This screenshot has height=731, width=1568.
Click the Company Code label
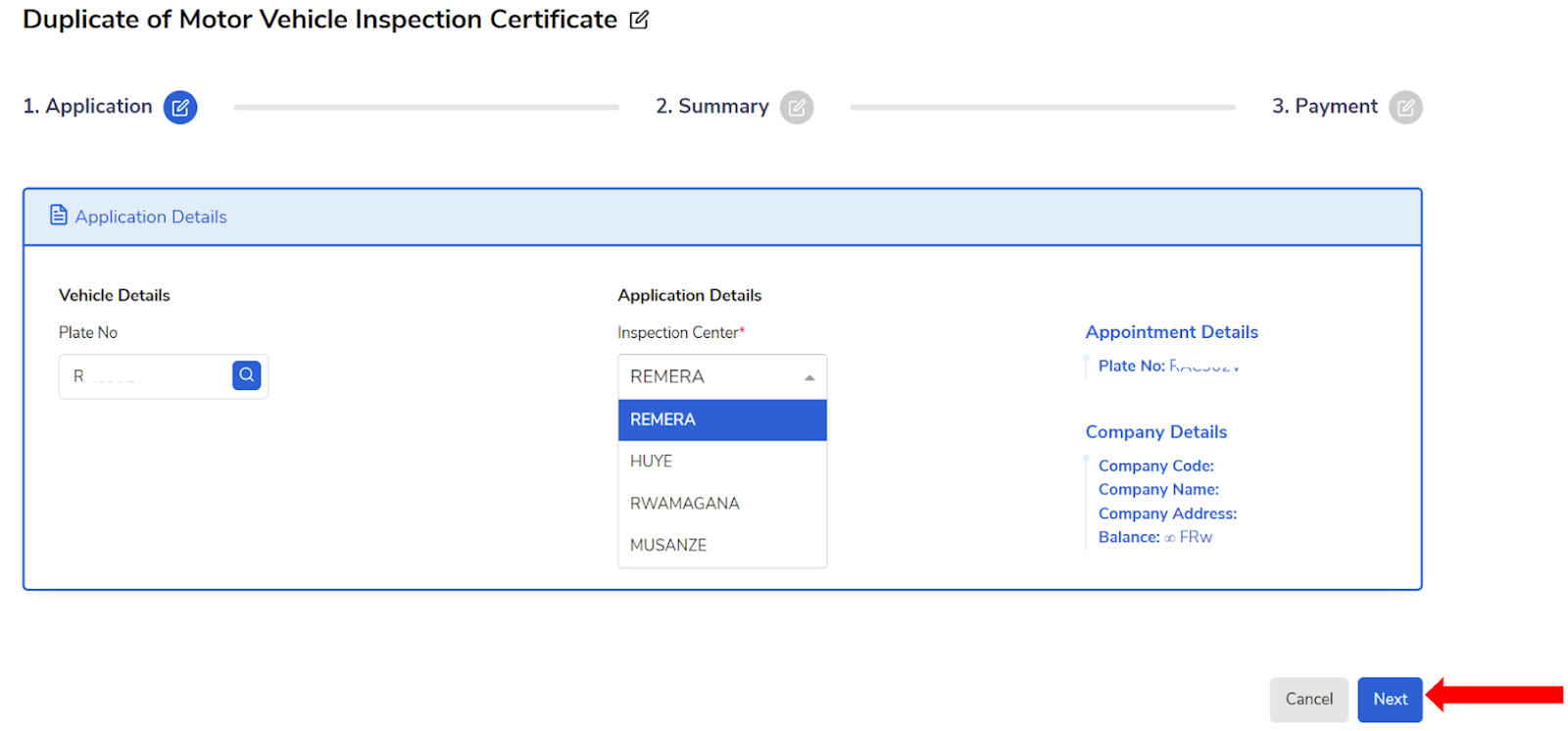[1155, 466]
